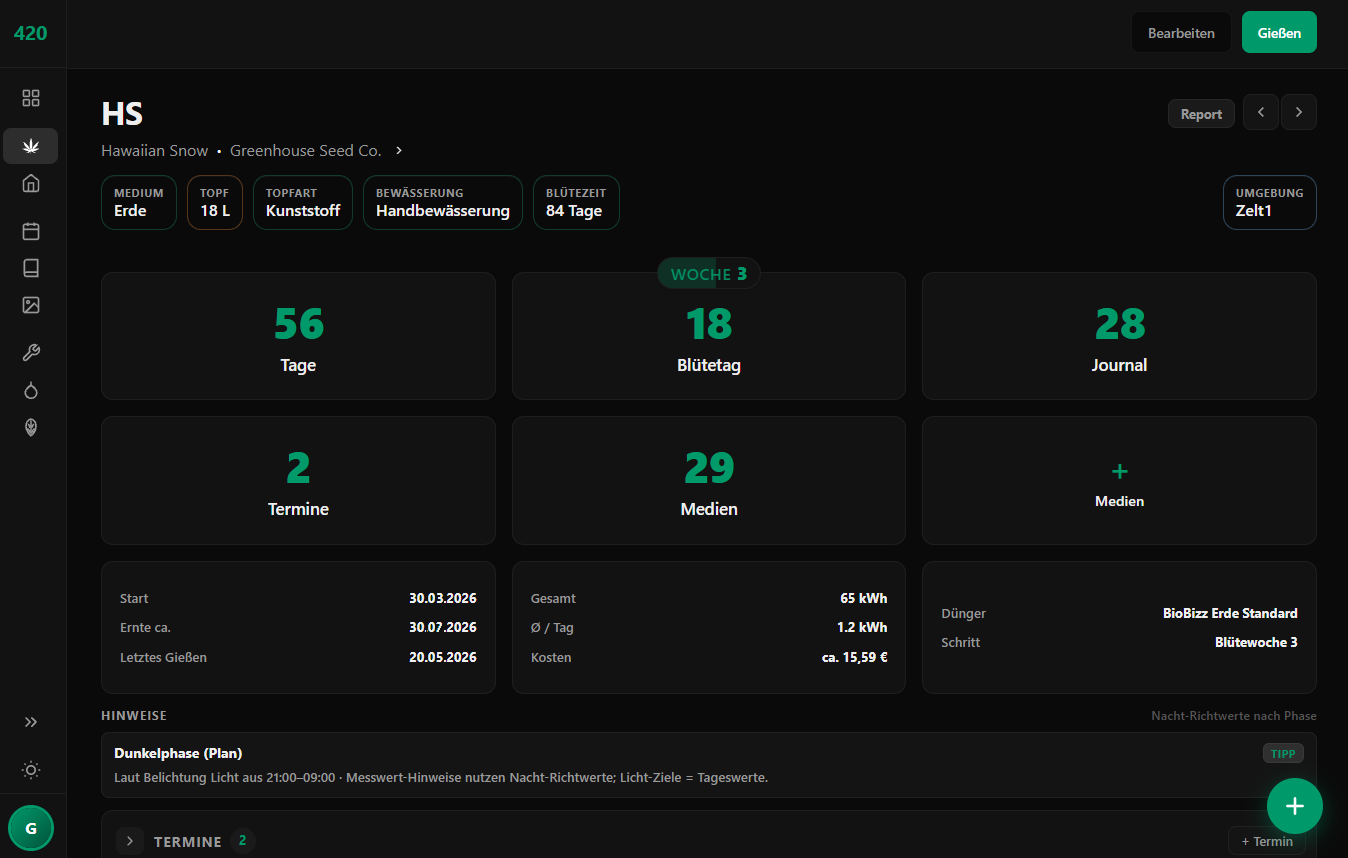Toggle light theme with sun icon
The height and width of the screenshot is (858, 1348).
point(31,770)
